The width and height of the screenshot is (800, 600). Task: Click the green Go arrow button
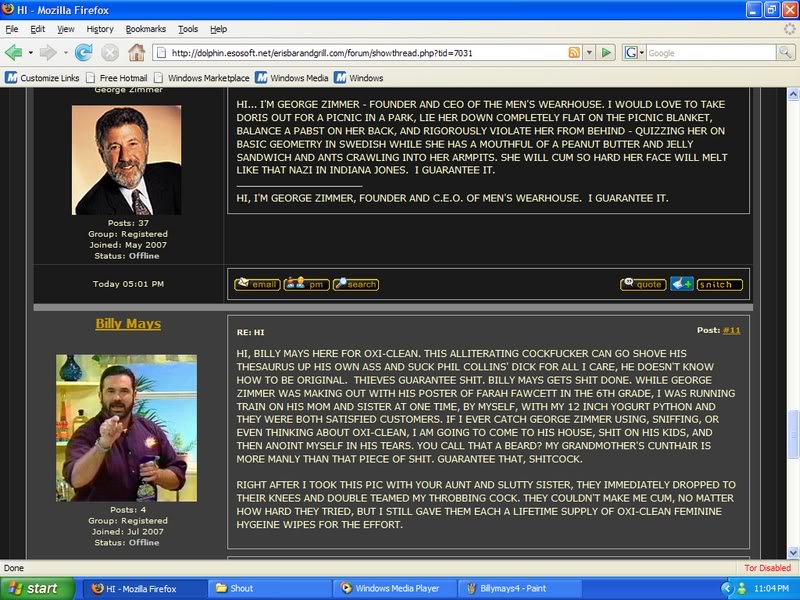point(606,53)
